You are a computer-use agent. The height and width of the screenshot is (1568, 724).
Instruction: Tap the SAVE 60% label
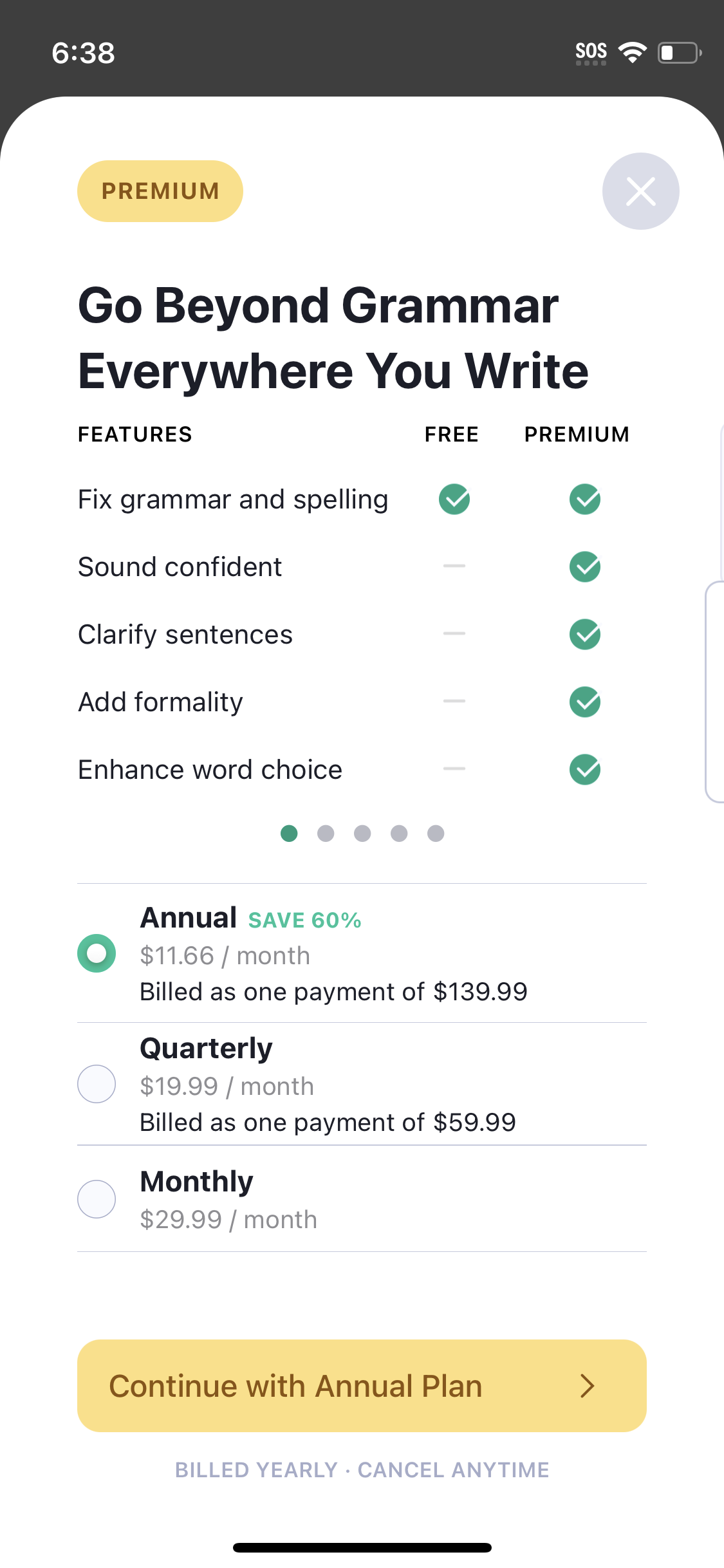(304, 920)
